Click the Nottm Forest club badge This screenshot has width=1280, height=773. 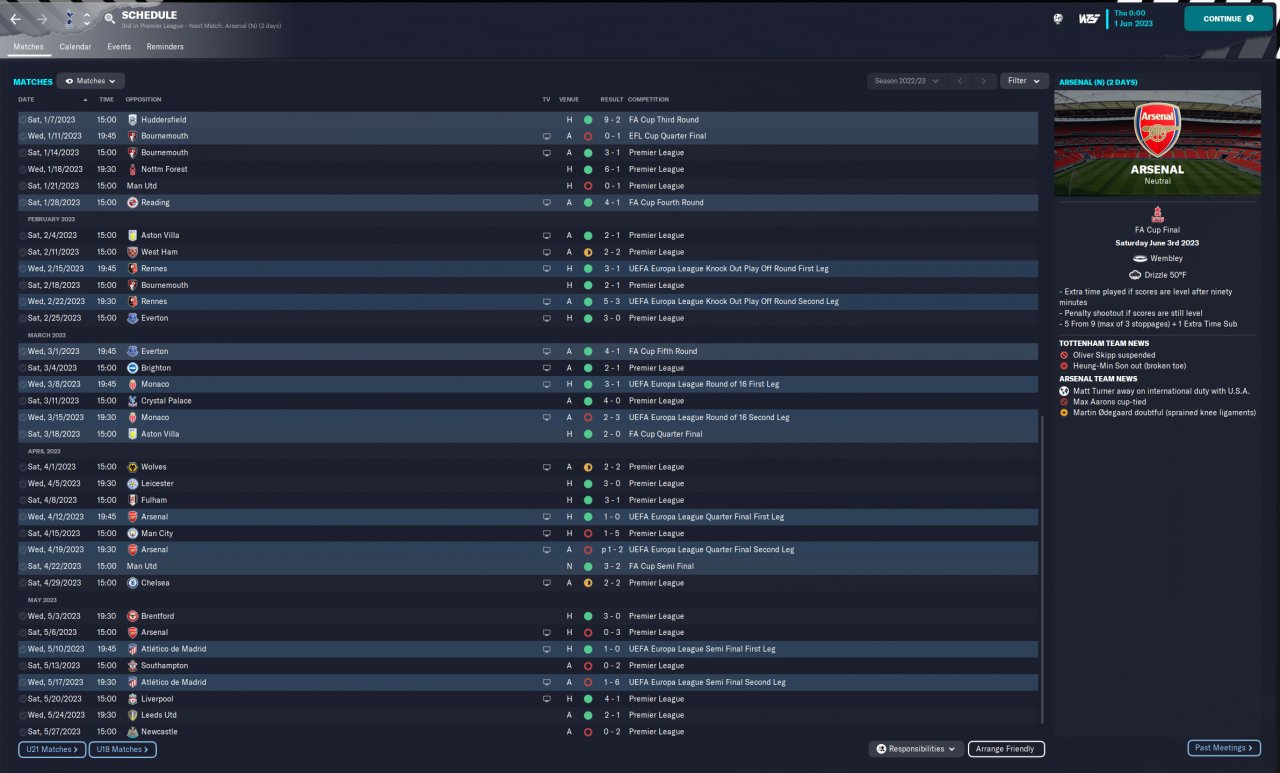132,169
